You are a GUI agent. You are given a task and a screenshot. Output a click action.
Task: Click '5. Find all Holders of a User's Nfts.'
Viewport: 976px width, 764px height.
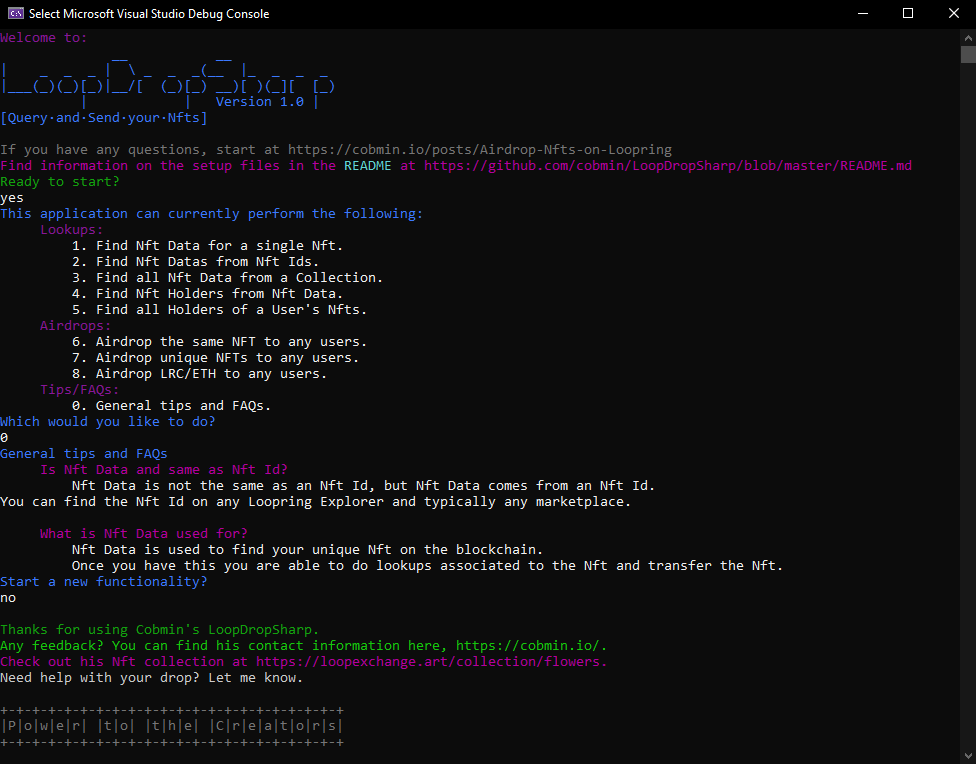coord(219,309)
